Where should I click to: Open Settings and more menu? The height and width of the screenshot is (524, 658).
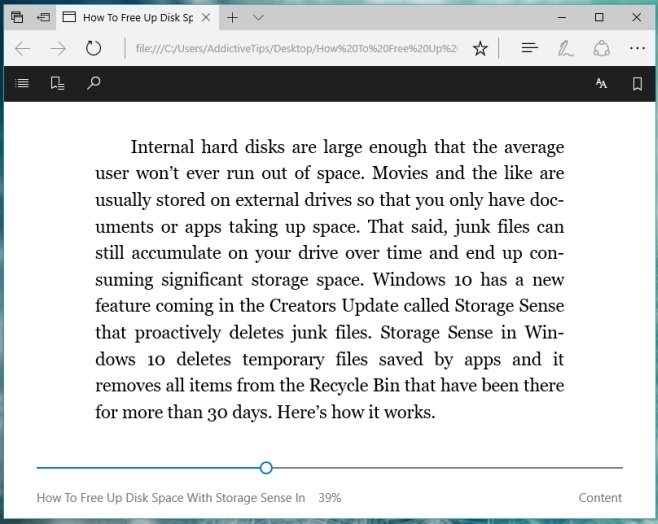point(637,49)
